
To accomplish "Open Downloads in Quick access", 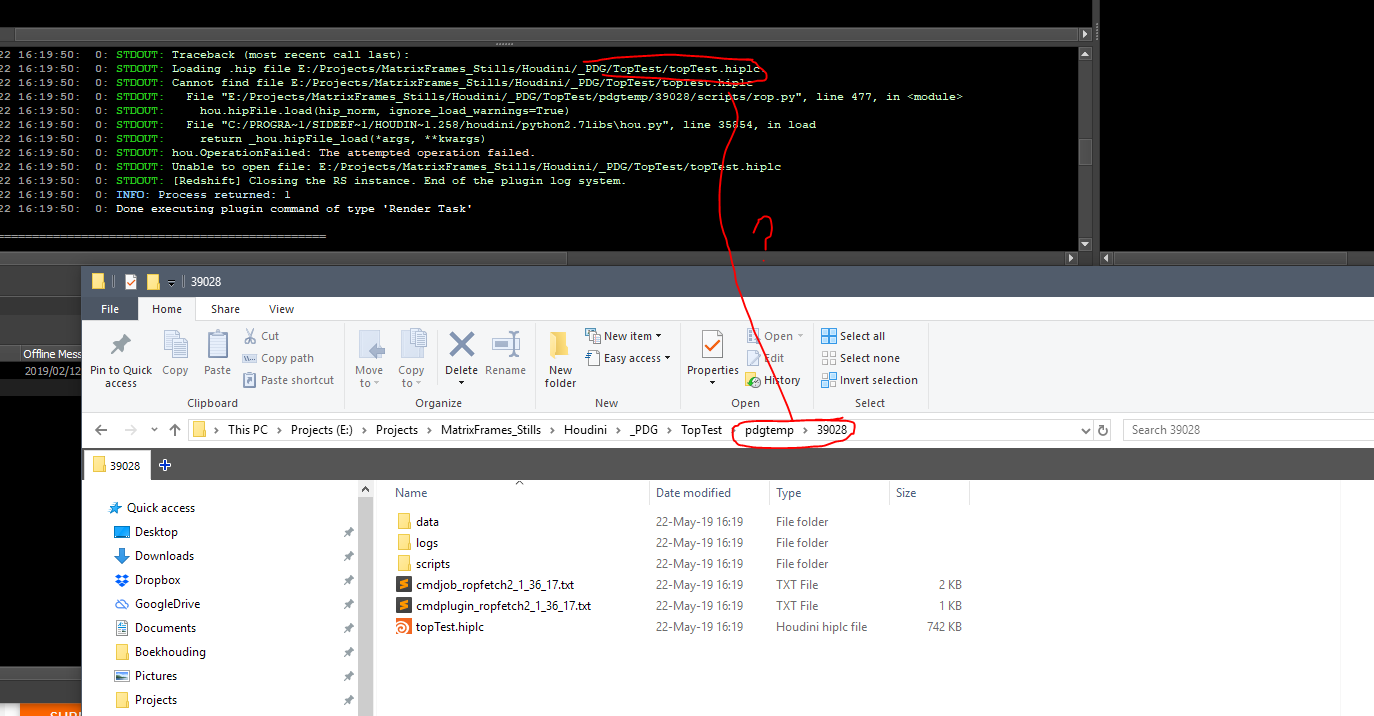I will pos(164,556).
